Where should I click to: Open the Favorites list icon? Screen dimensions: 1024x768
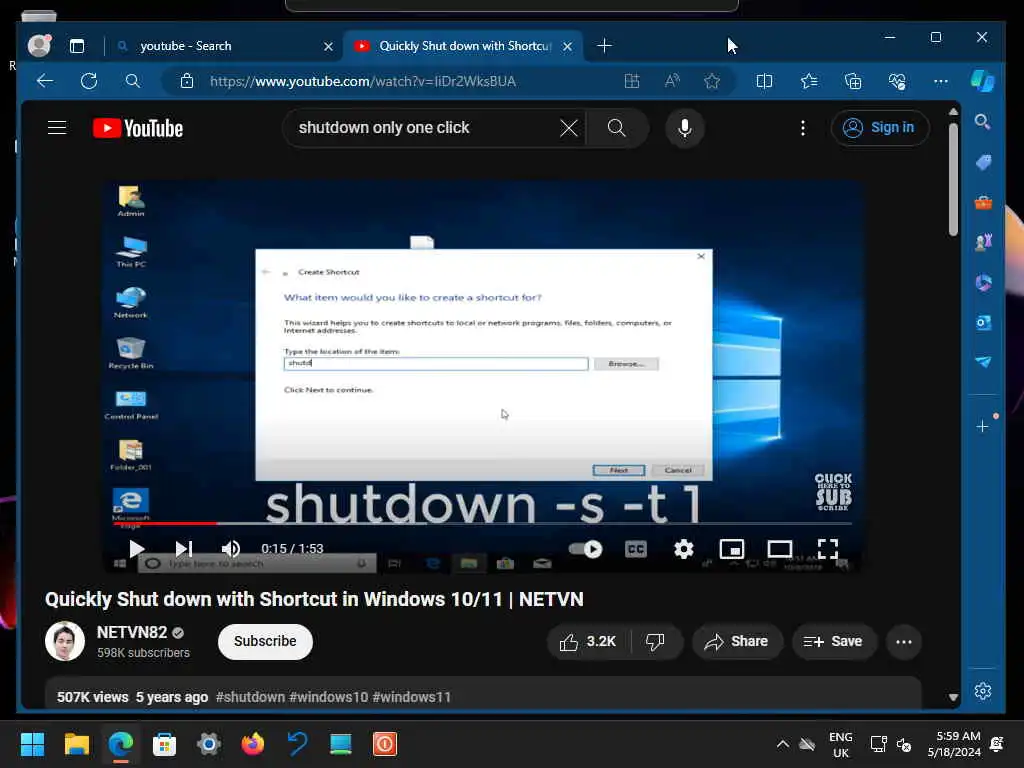(809, 81)
